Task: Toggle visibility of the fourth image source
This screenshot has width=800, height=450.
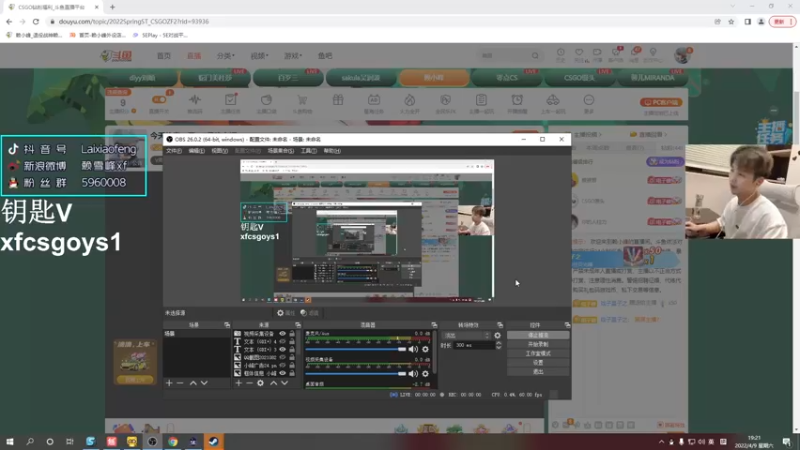Action: click(x=282, y=358)
